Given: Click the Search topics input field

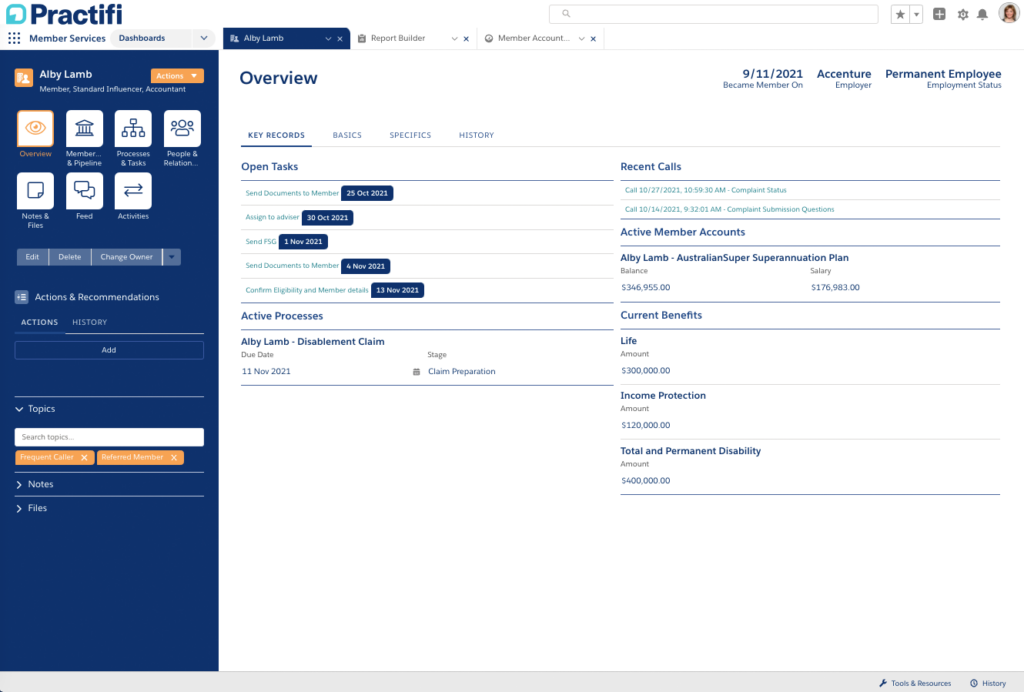Looking at the screenshot, I should [x=109, y=437].
